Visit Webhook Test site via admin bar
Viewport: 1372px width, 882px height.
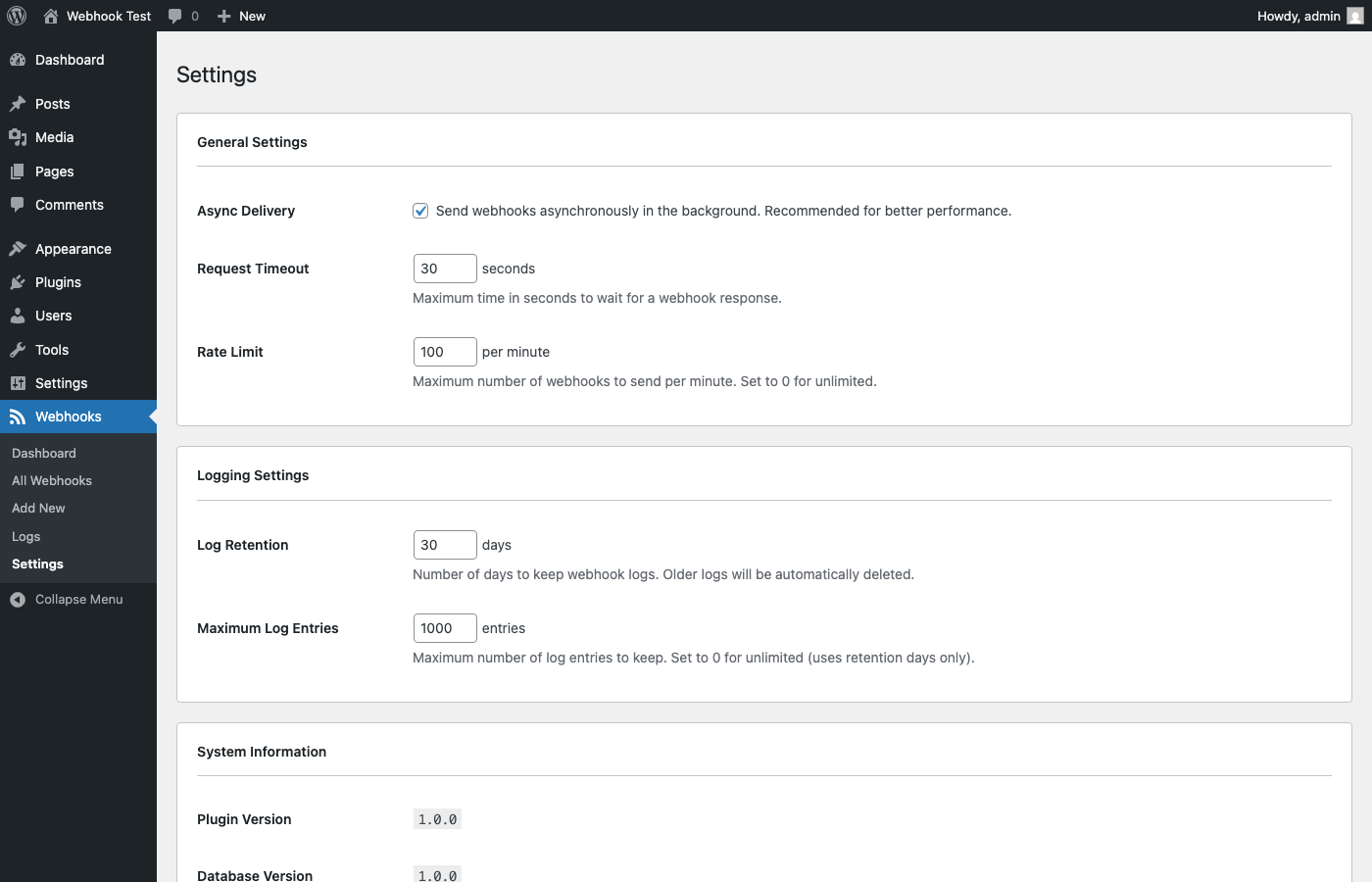point(108,16)
